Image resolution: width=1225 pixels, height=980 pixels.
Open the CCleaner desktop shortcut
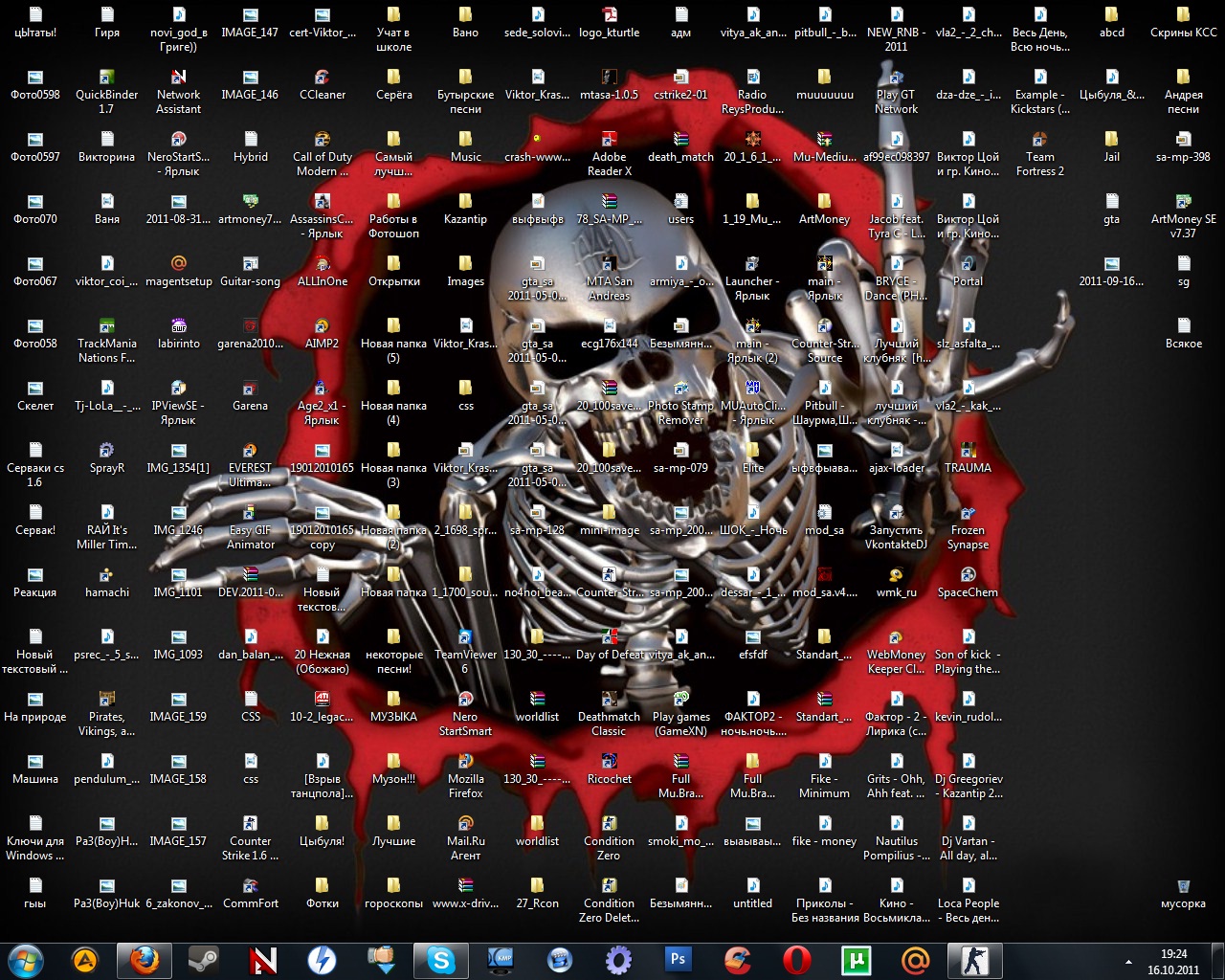tap(323, 85)
